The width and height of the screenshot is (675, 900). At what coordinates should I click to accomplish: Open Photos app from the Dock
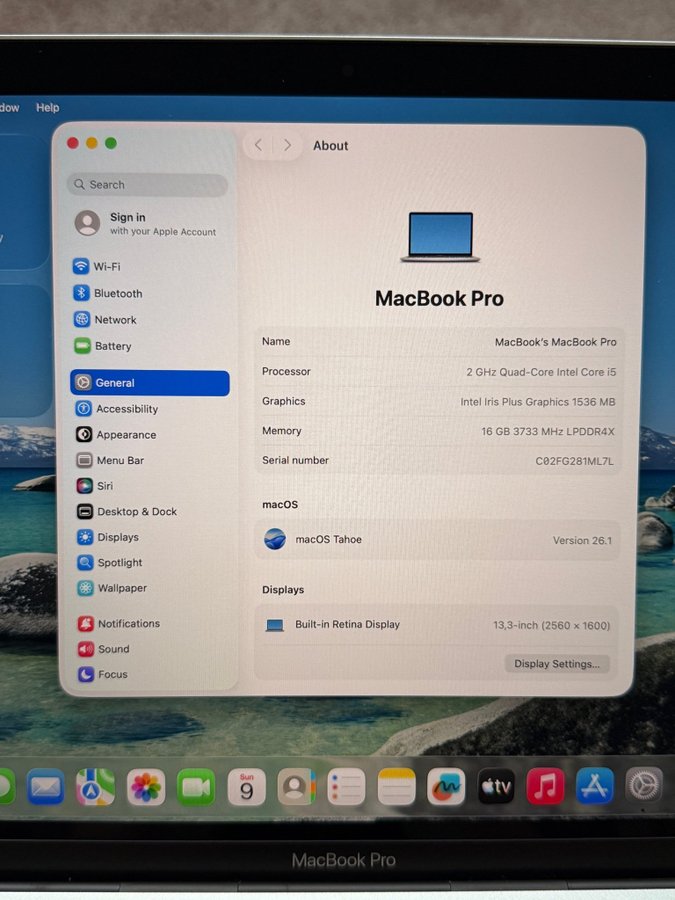tap(146, 787)
